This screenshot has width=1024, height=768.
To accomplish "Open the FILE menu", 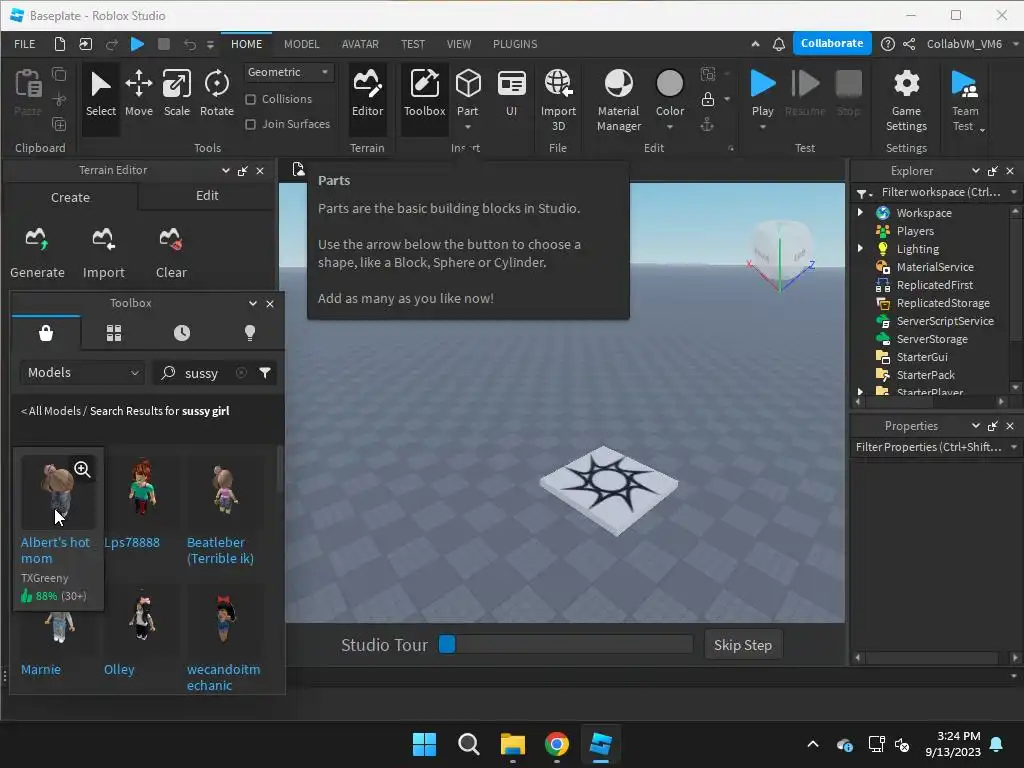I will tap(25, 44).
